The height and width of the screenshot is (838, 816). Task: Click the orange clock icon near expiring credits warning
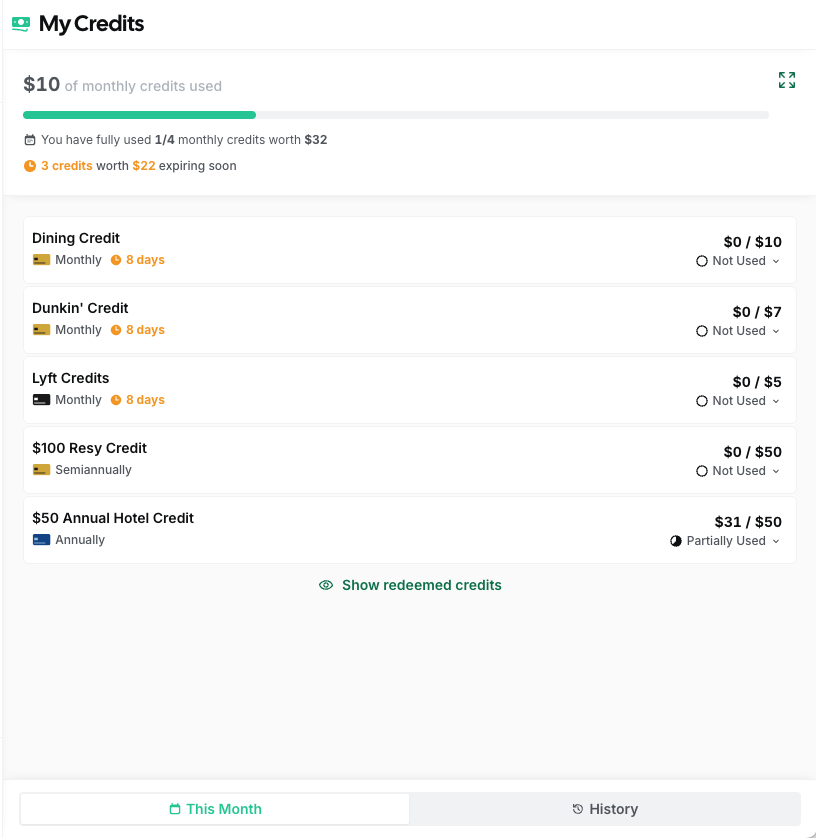[x=29, y=166]
